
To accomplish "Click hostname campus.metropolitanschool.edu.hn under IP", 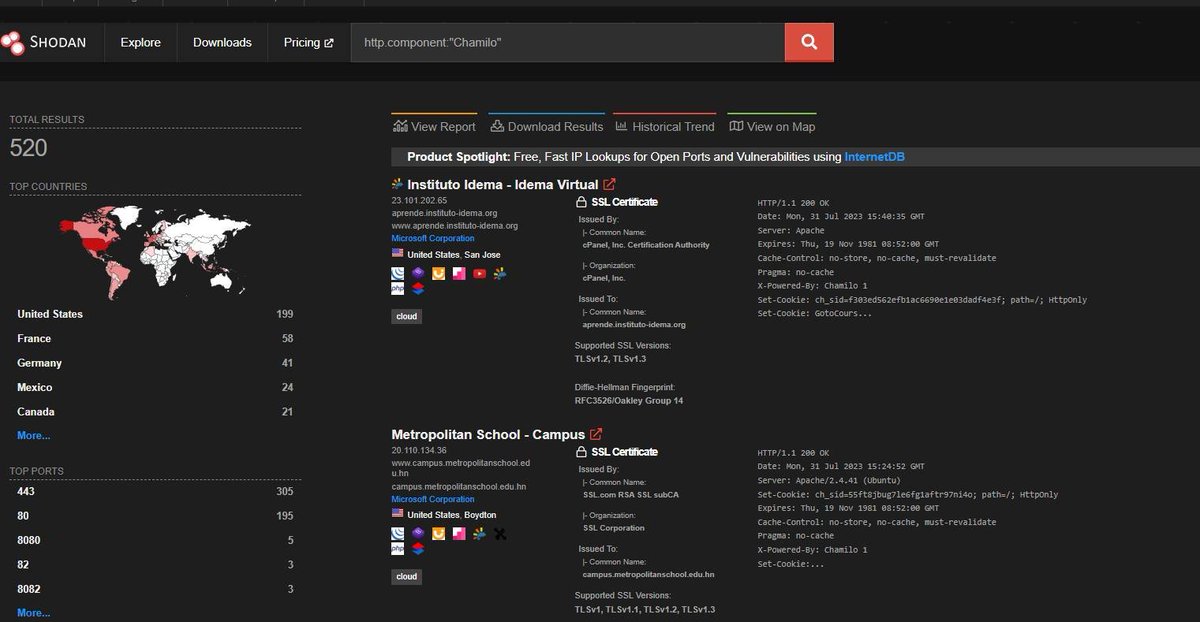I will (x=458, y=487).
